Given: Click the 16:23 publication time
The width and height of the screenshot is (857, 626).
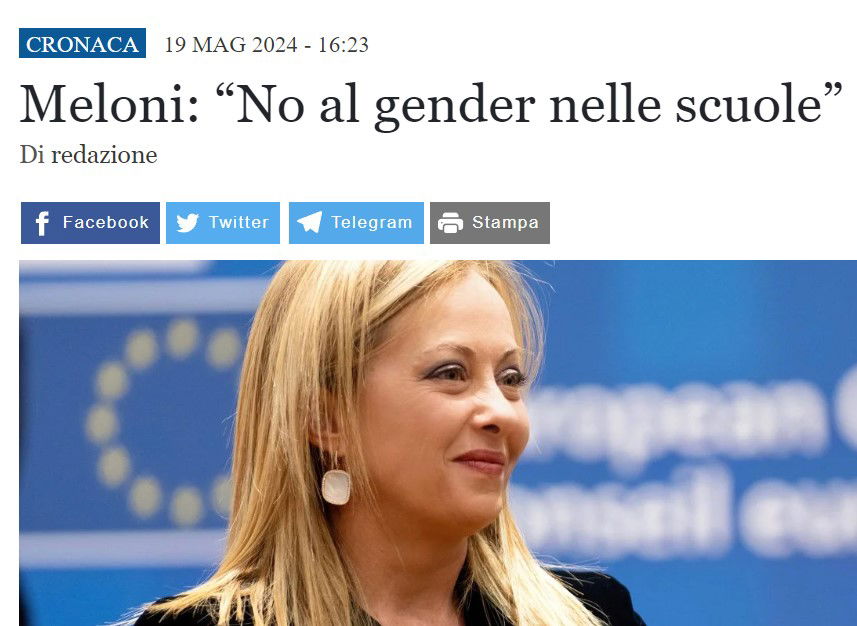Looking at the screenshot, I should (x=343, y=44).
